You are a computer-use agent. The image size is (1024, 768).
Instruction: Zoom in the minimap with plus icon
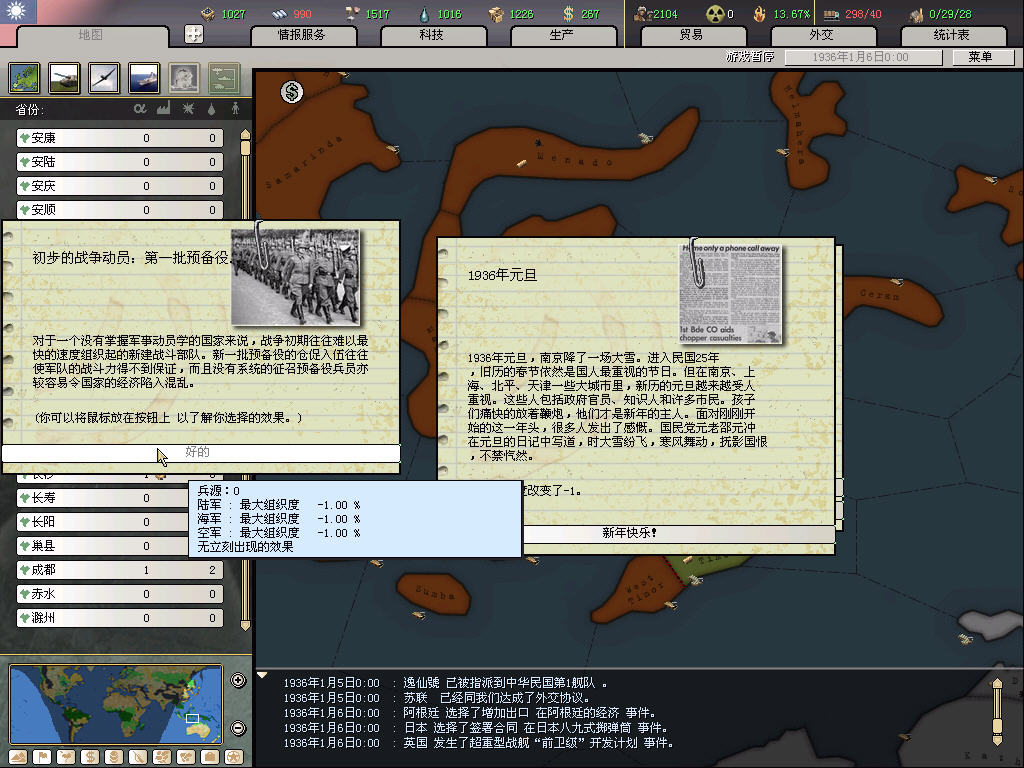[x=238, y=680]
